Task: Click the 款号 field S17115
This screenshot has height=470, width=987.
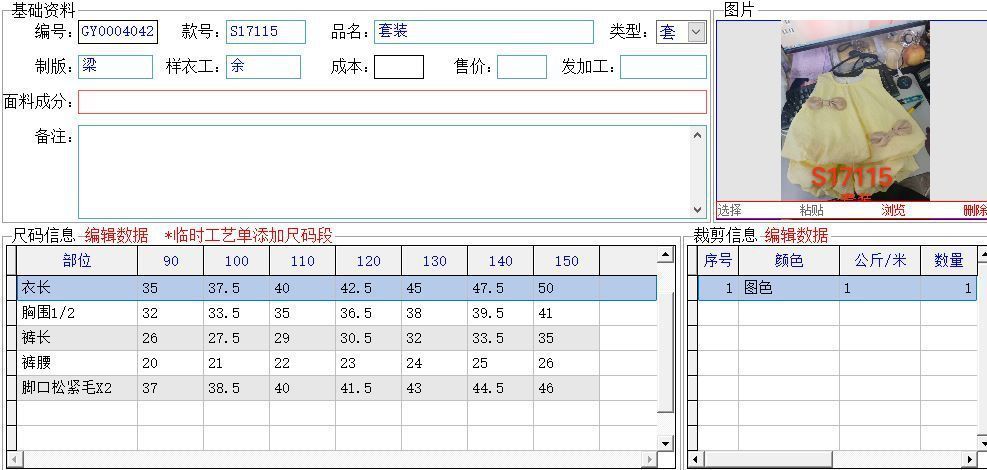Action: tap(266, 31)
